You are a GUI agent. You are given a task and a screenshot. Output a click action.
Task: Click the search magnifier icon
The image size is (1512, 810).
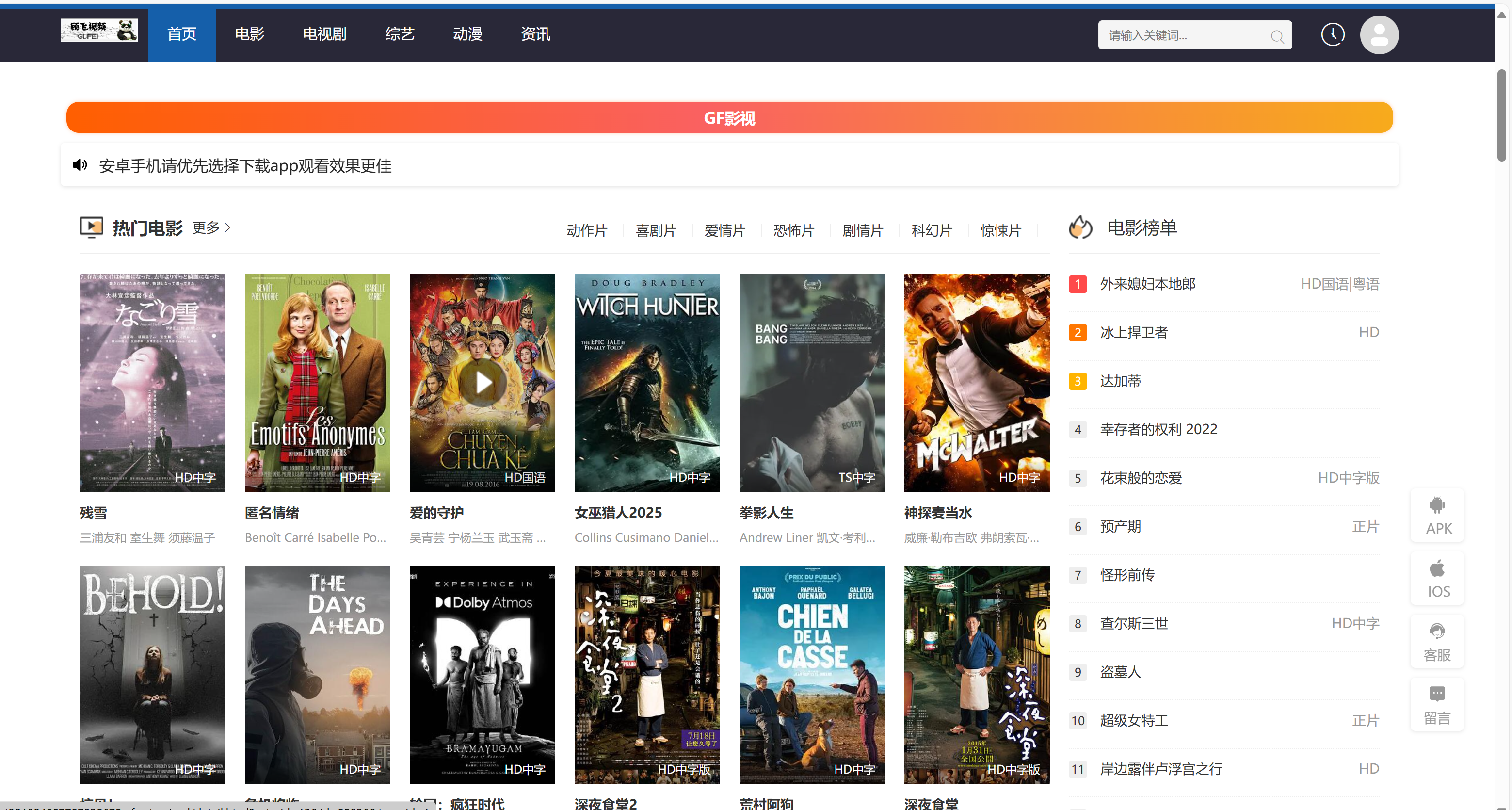(x=1277, y=36)
